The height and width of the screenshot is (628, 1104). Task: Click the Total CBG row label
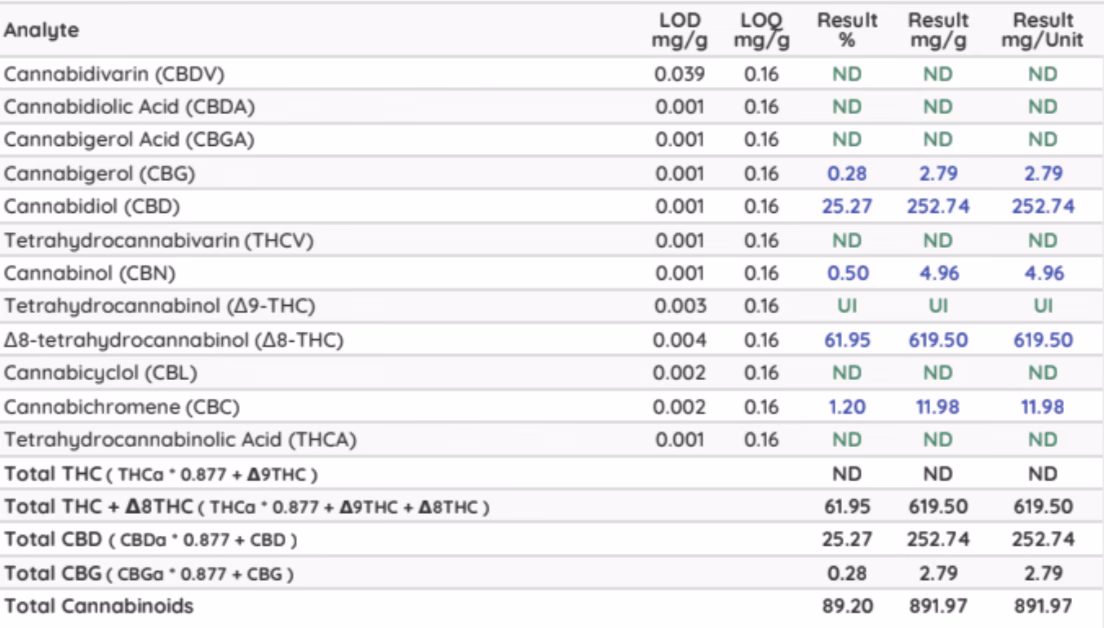(x=150, y=573)
